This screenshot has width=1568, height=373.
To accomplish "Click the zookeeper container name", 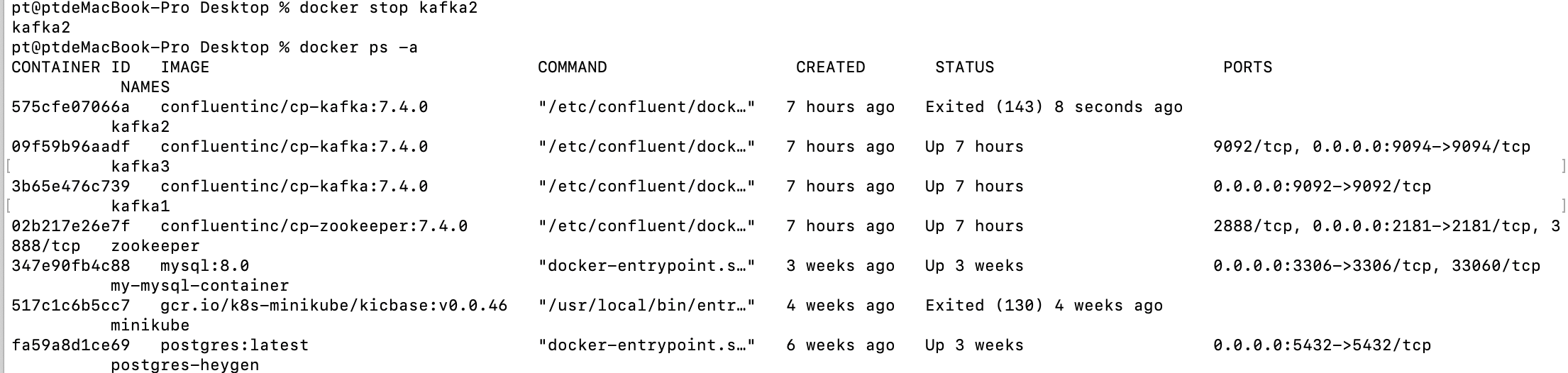I will tap(155, 246).
